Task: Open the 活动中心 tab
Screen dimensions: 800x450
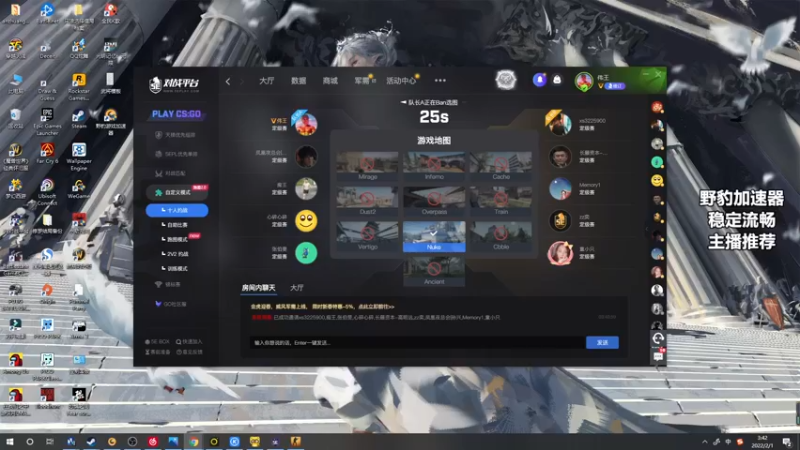Action: tap(401, 81)
